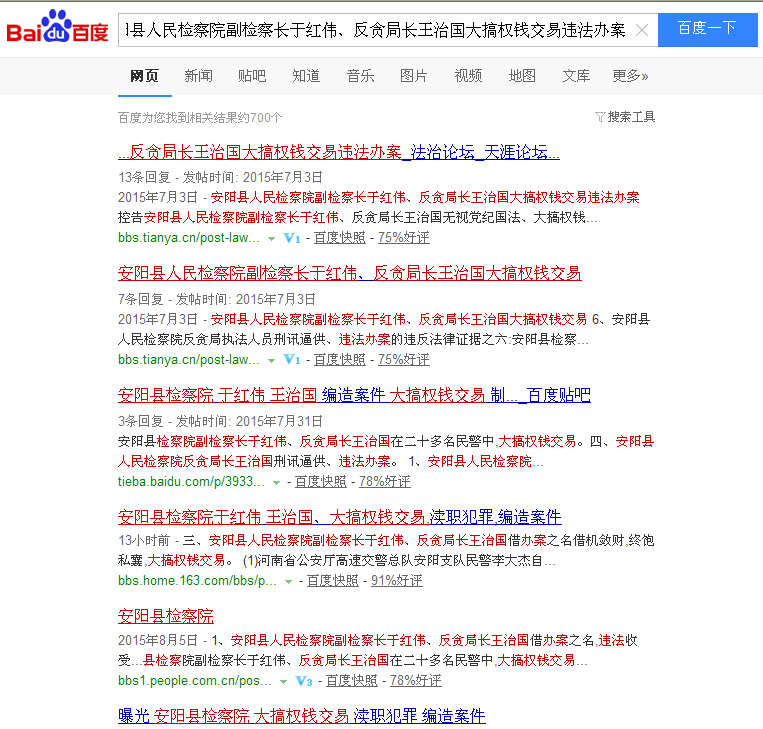Select the 地图 tab

point(521,76)
